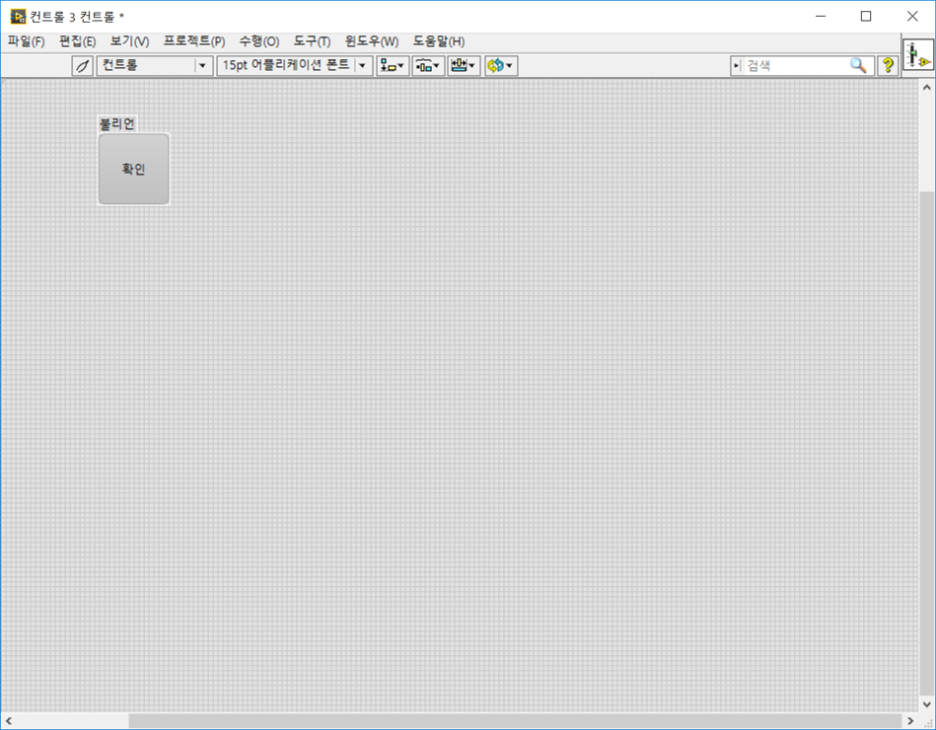Click the search magnifier icon
This screenshot has width=936, height=730.
click(x=858, y=66)
